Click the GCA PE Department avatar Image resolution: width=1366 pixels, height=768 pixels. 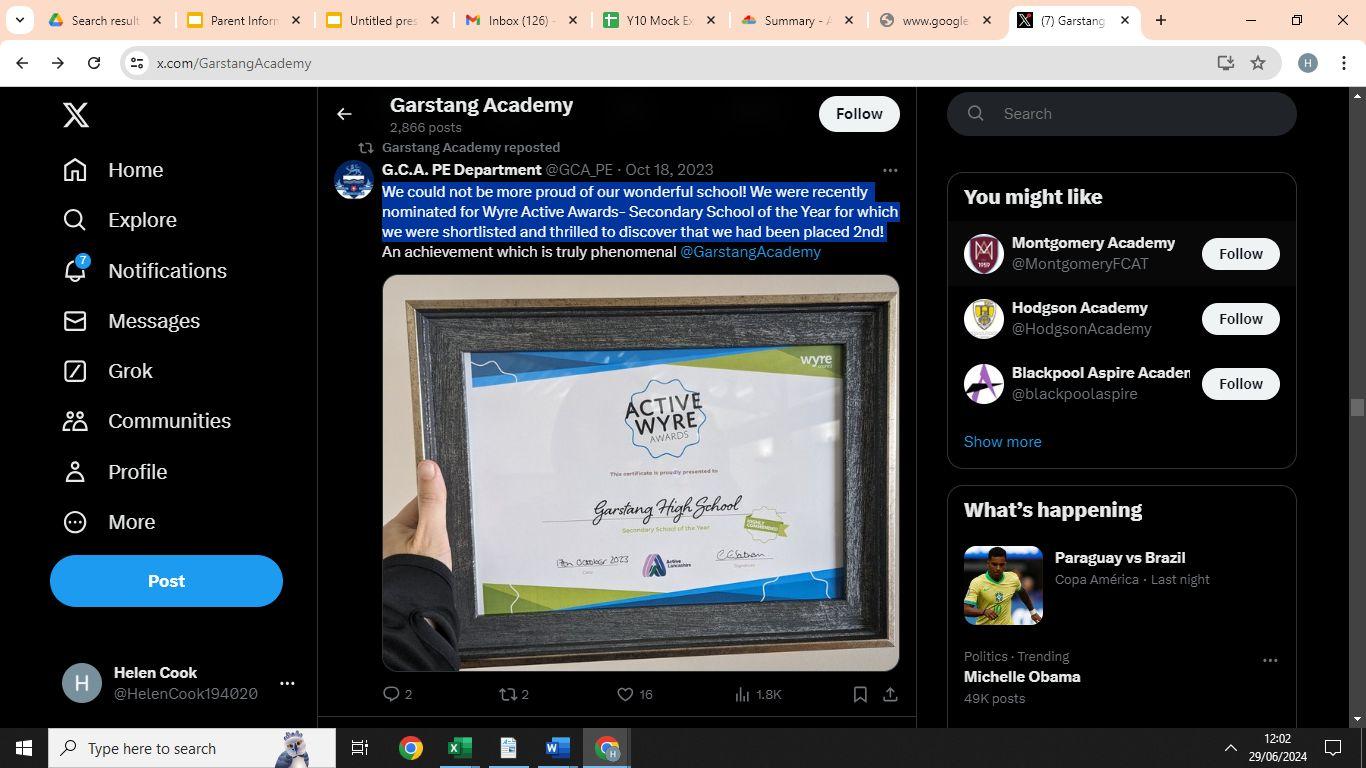[354, 180]
